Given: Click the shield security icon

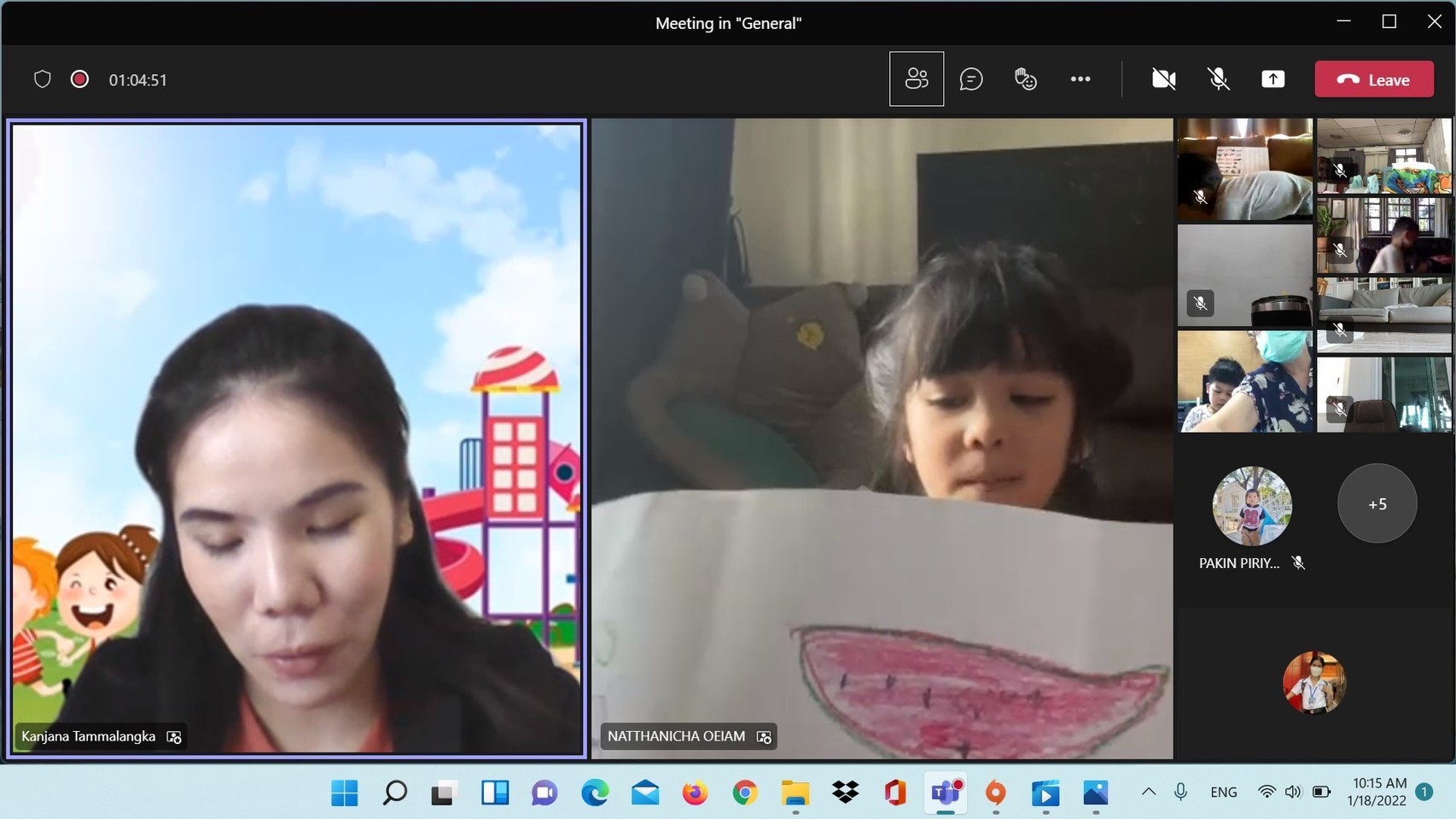Looking at the screenshot, I should (42, 79).
